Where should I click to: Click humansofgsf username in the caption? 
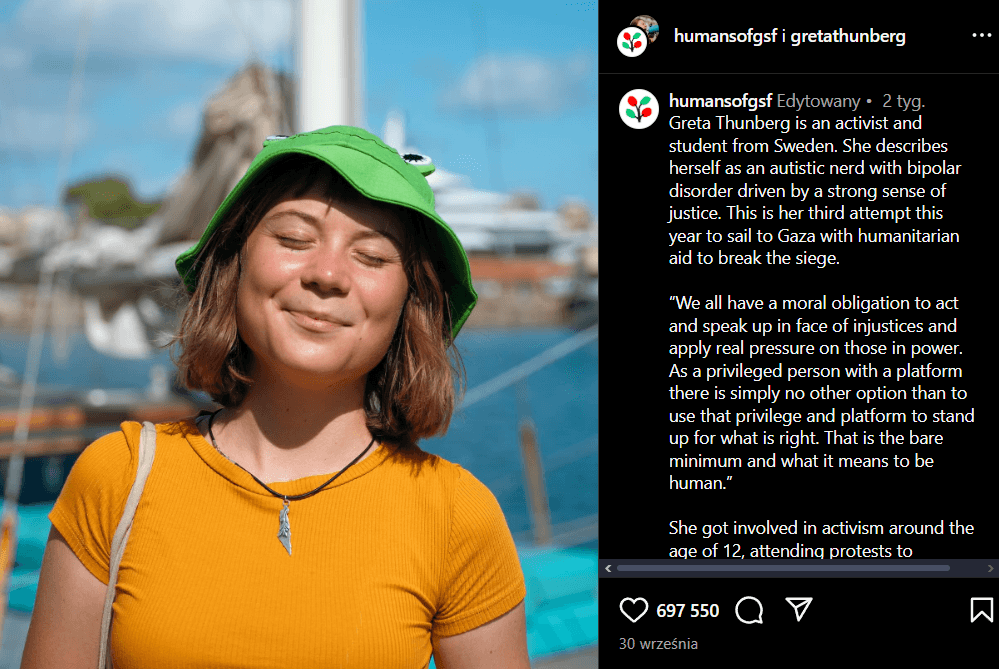pyautogui.click(x=721, y=101)
